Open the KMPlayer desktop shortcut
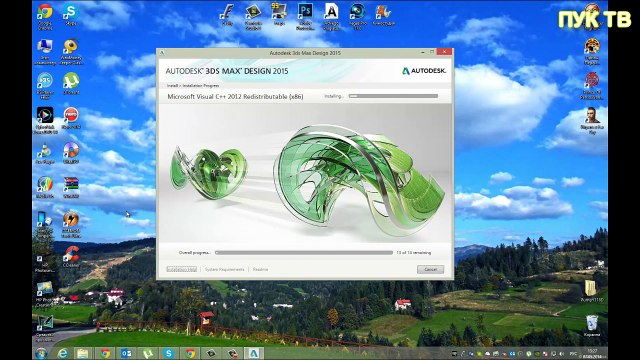 [x=44, y=86]
